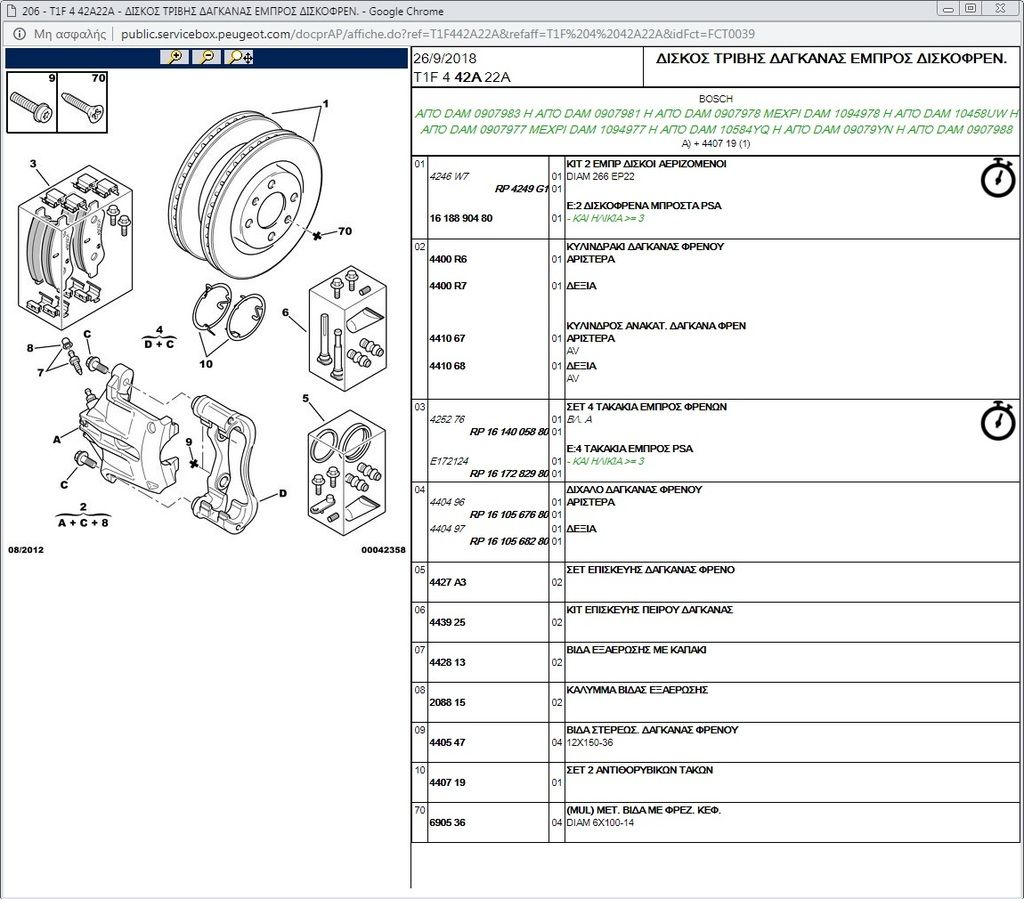Image resolution: width=1024 pixels, height=899 pixels.
Task: Select part number 4439 25
Action: click(447, 622)
